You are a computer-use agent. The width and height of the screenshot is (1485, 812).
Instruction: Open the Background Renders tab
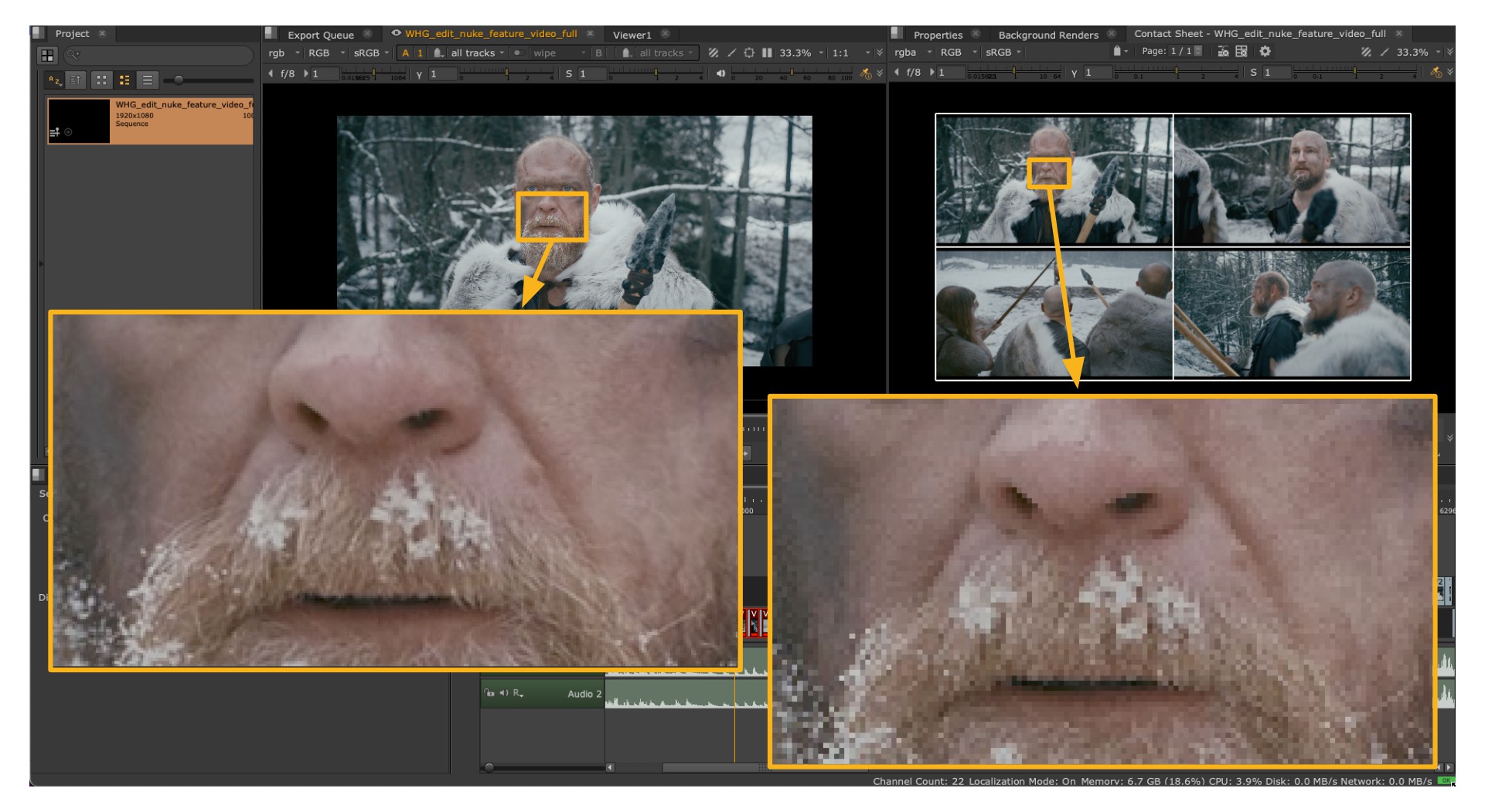click(x=1047, y=35)
